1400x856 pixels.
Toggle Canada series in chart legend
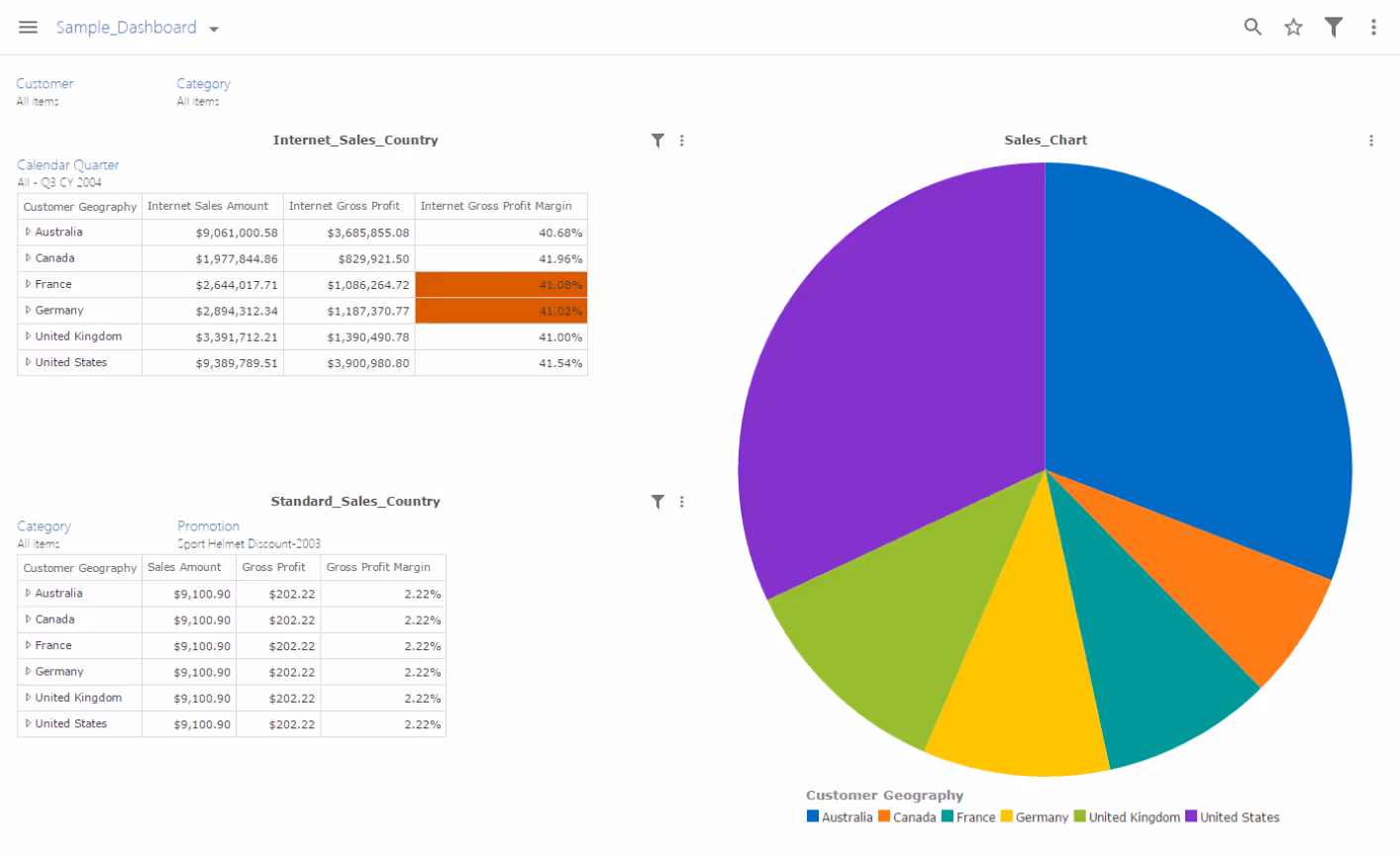coord(906,817)
